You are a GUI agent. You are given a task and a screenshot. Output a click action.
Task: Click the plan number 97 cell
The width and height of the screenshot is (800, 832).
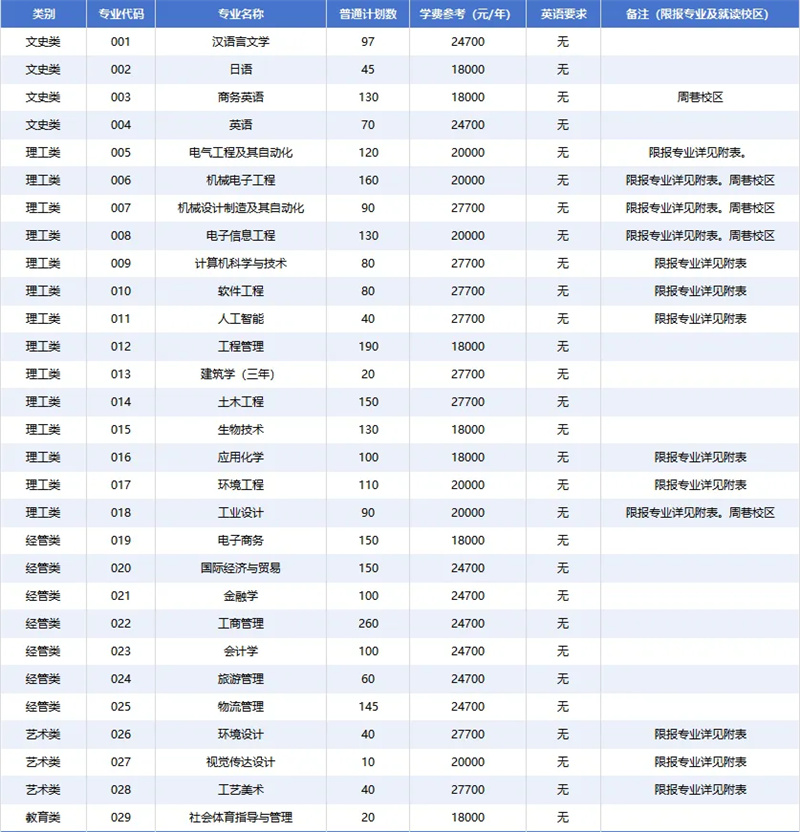[368, 41]
